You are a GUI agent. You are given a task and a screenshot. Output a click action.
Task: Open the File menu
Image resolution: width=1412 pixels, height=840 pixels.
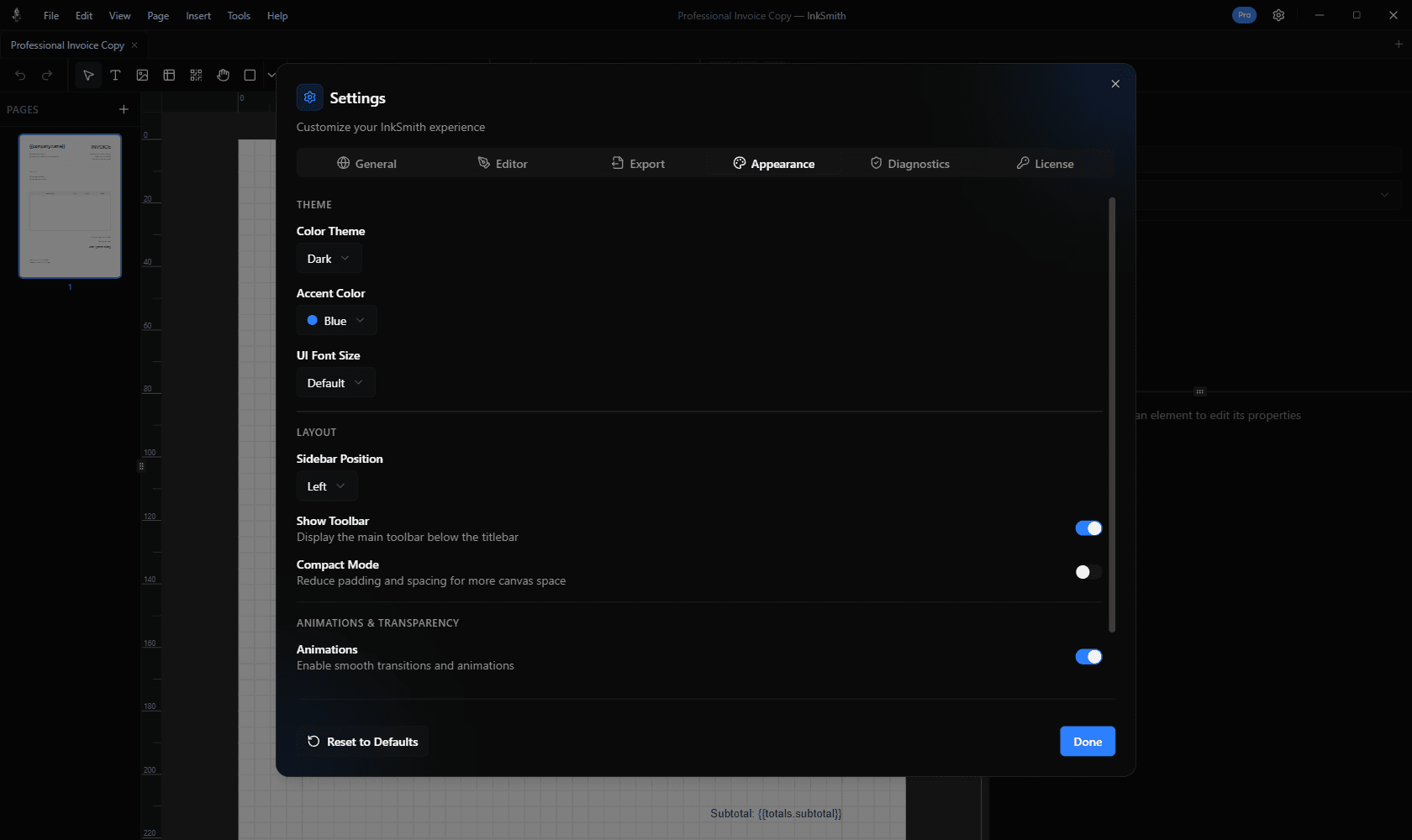51,16
